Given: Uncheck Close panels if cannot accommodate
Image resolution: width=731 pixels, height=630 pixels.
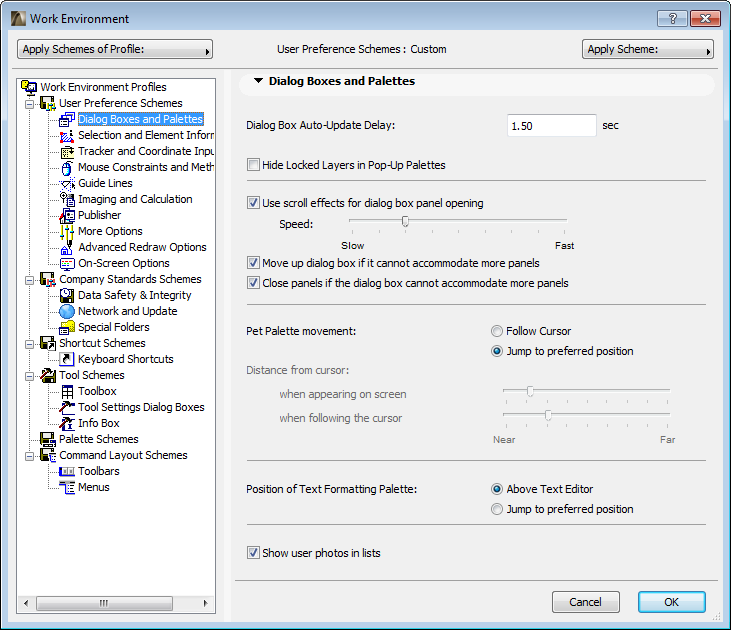Looking at the screenshot, I should pyautogui.click(x=253, y=283).
